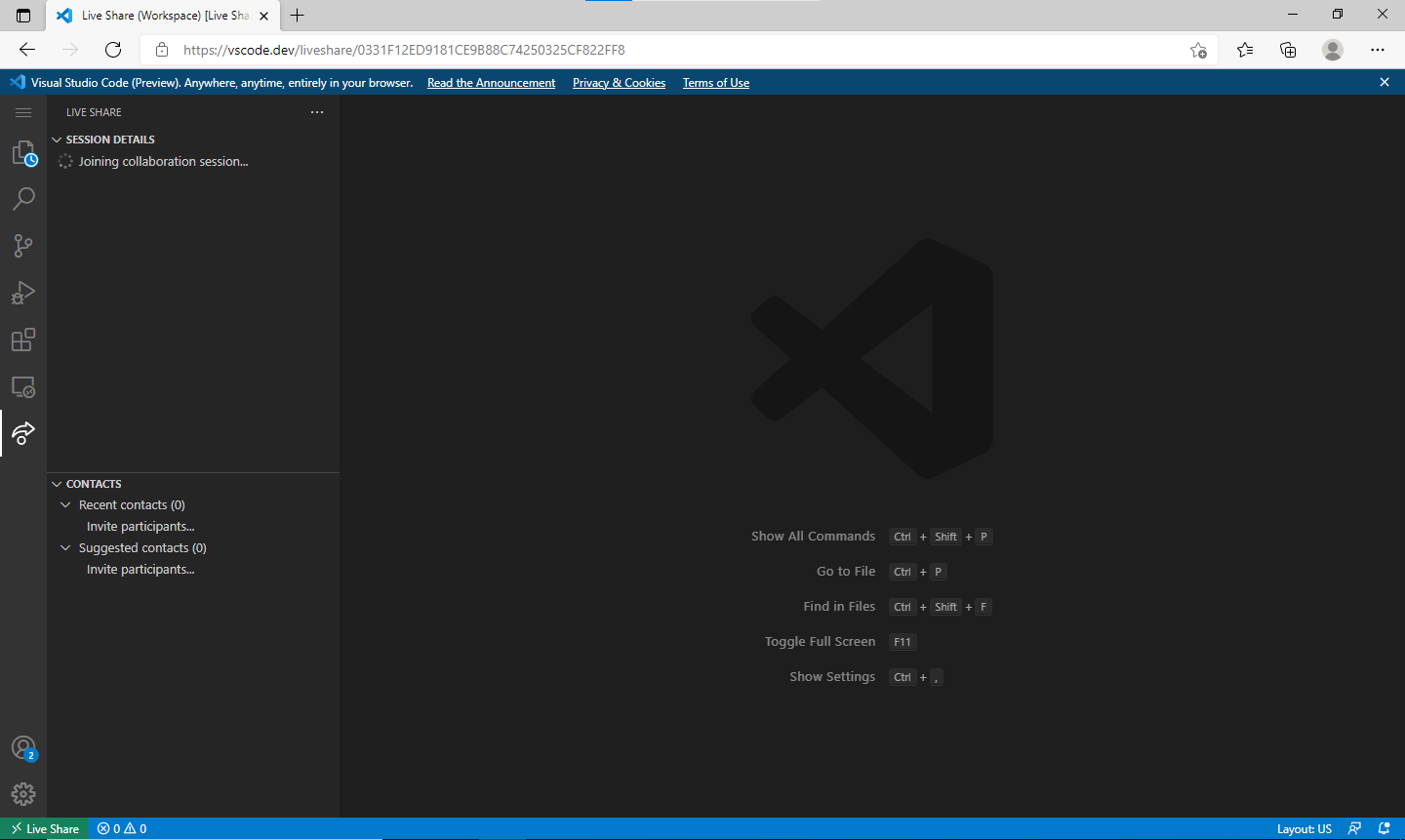Screen dimensions: 1405x840
Task: Open Live Share views and more actions menu
Action: tap(317, 112)
